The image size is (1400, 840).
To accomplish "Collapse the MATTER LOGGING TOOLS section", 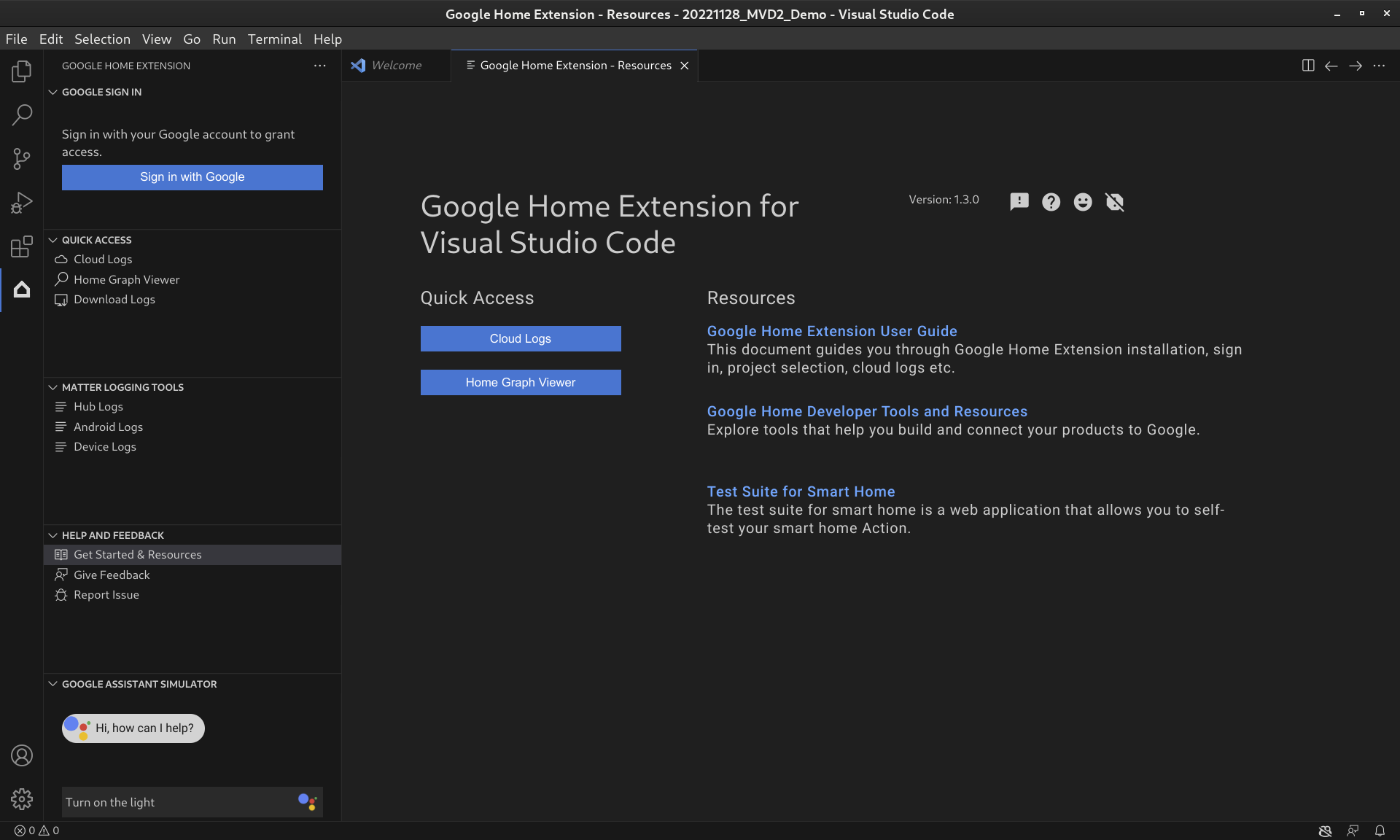I will [52, 387].
